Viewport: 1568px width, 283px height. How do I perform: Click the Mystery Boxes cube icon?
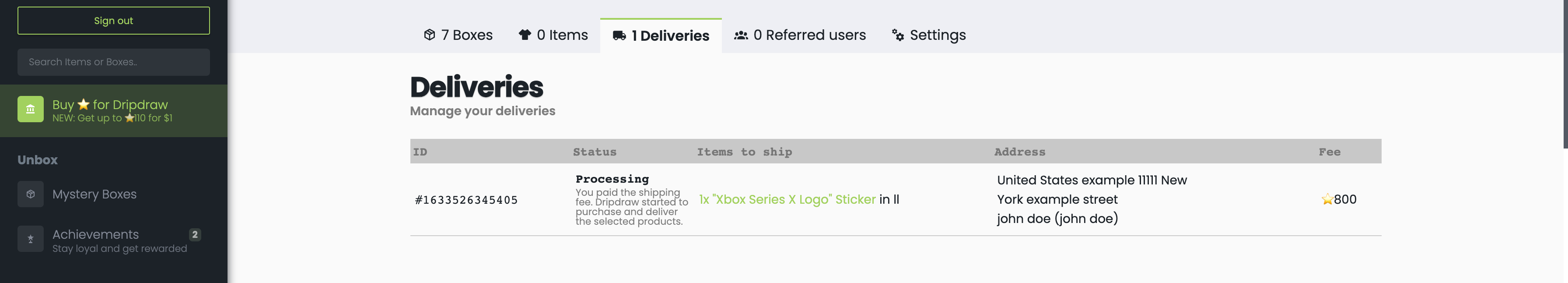pos(31,194)
